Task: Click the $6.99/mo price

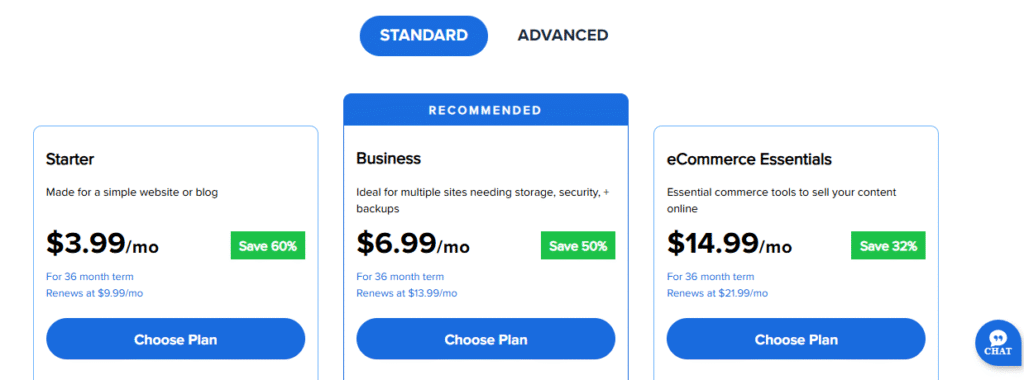Action: click(x=413, y=244)
